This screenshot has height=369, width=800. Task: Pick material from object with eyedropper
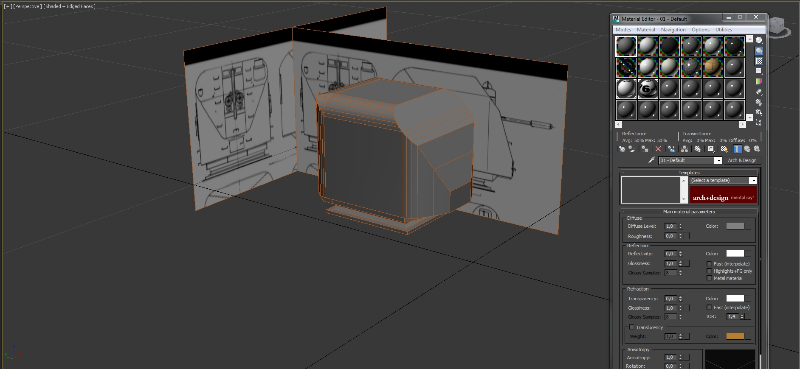click(651, 160)
